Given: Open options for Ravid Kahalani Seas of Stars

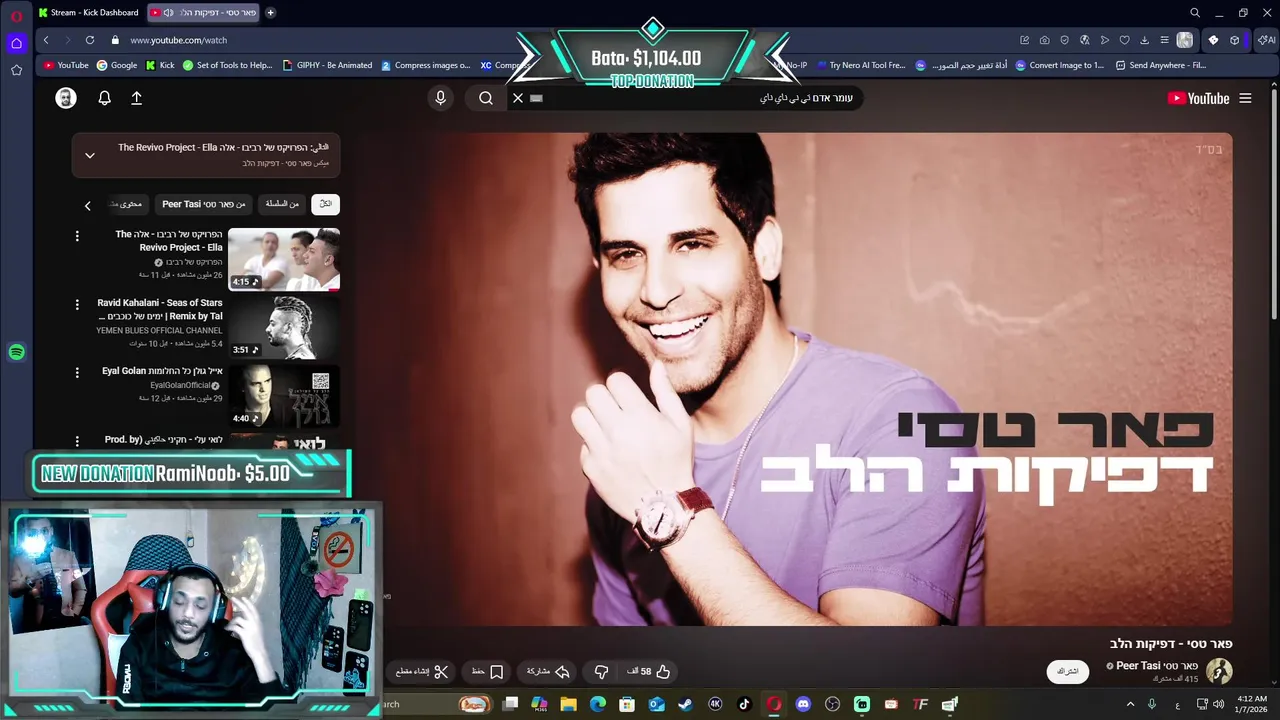Looking at the screenshot, I should [77, 304].
